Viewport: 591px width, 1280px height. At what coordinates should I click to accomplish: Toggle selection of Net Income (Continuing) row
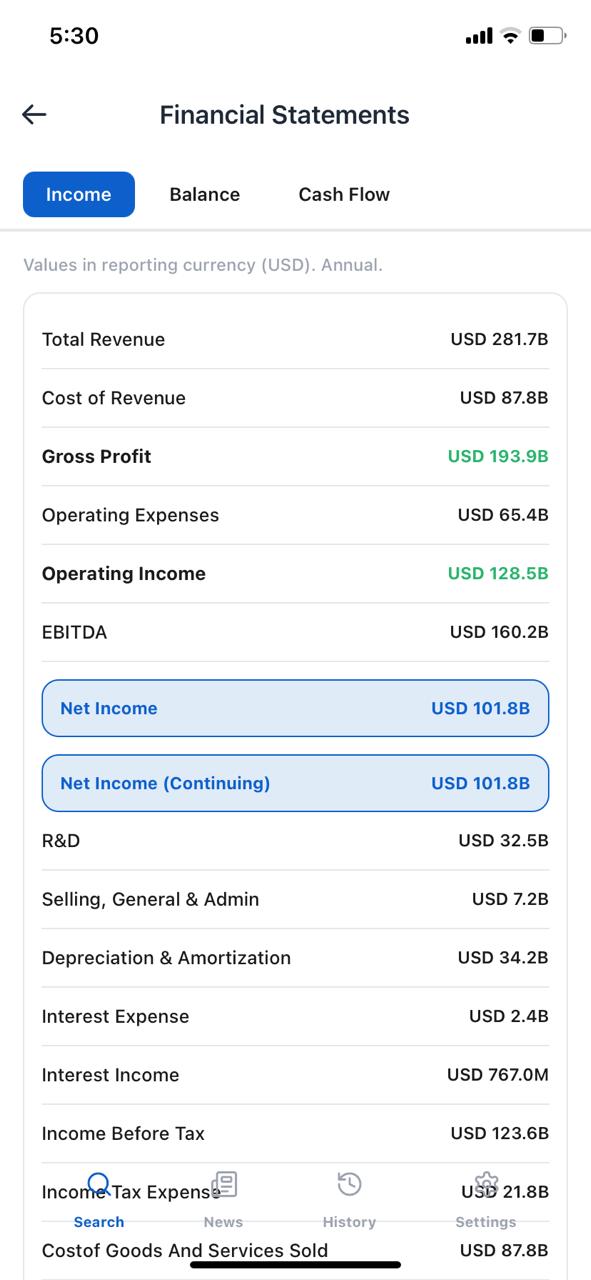[295, 783]
